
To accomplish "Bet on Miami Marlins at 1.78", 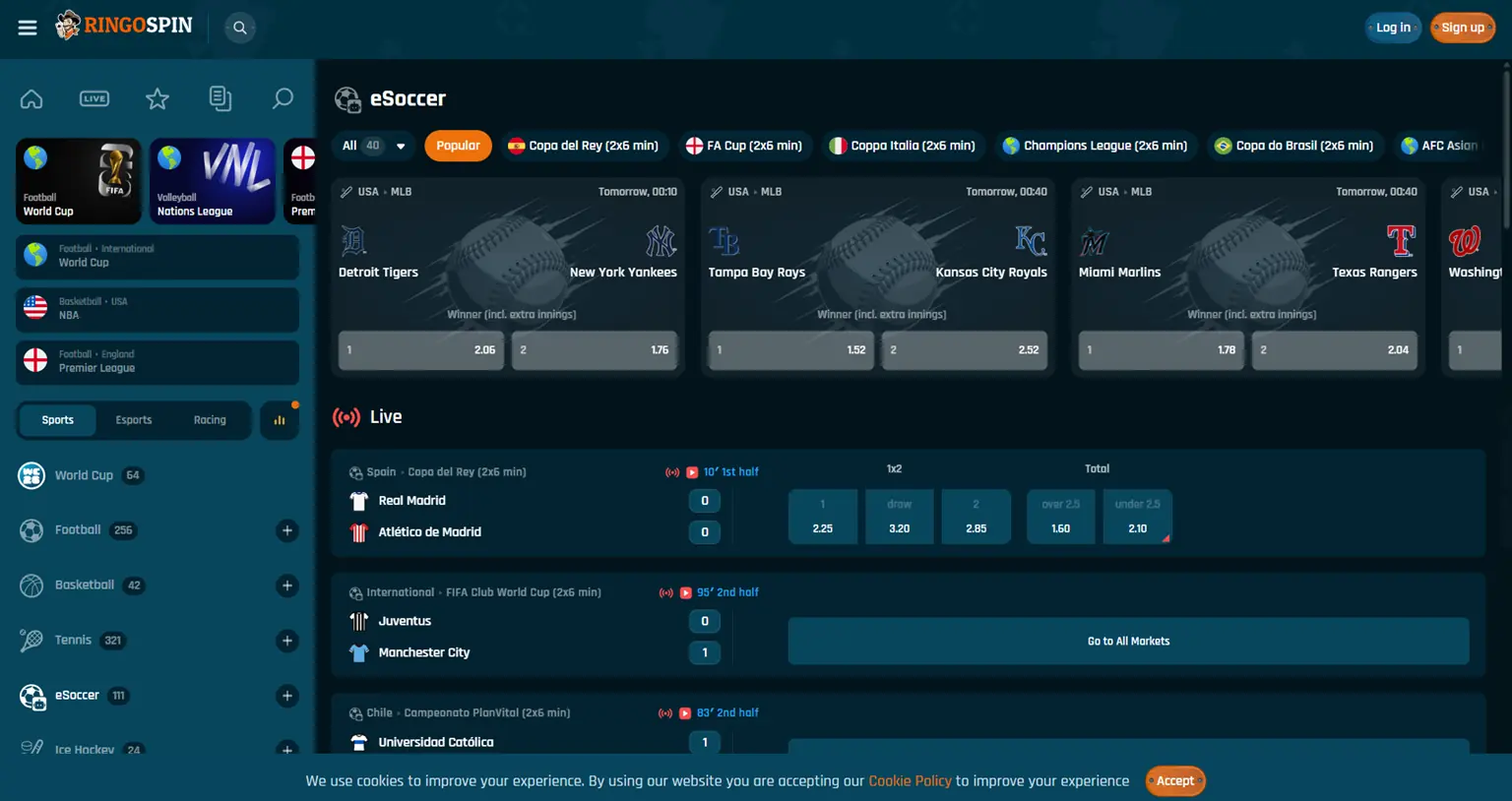I will pos(1162,350).
